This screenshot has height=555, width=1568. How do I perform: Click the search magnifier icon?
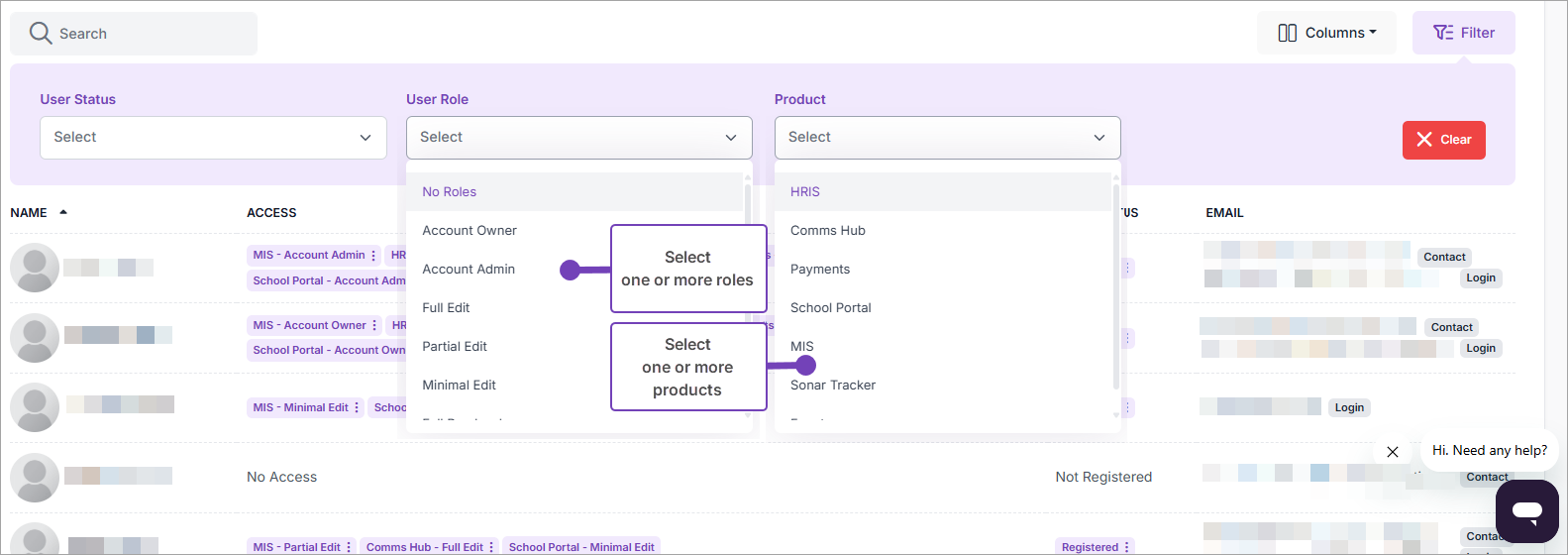coord(40,34)
